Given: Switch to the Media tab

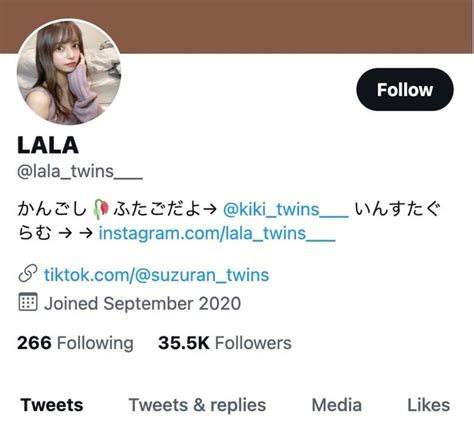Looking at the screenshot, I should point(336,405).
